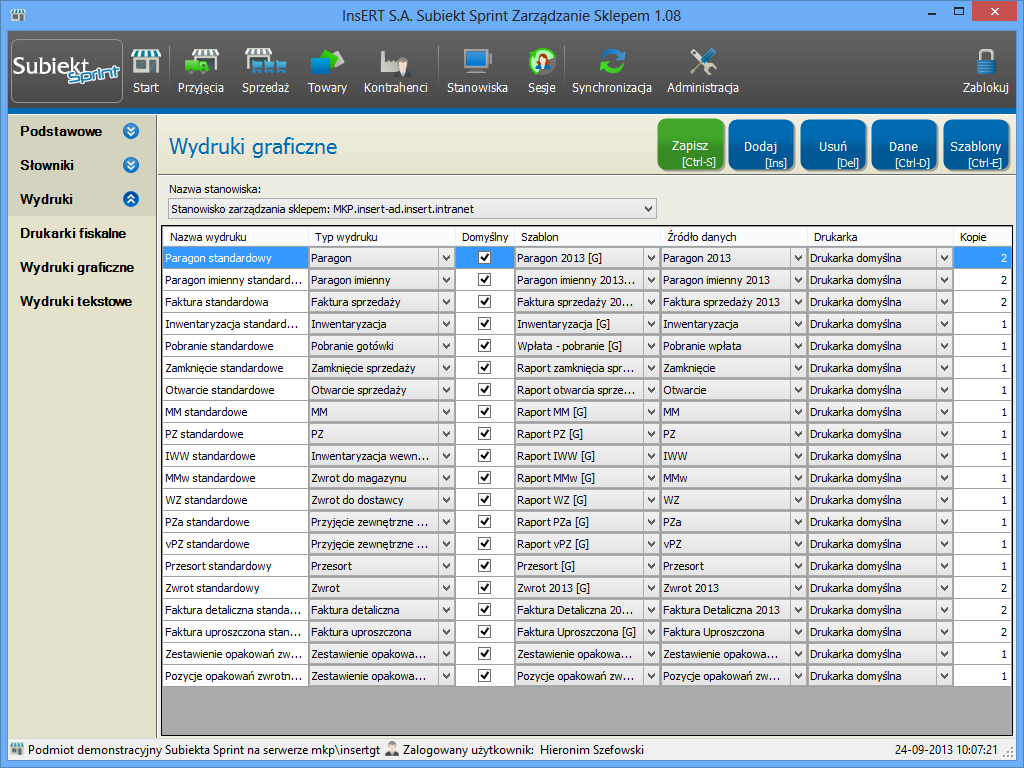The height and width of the screenshot is (768, 1024).
Task: Click Kopie cell of Zwrot standardowy row
Action: 982,588
